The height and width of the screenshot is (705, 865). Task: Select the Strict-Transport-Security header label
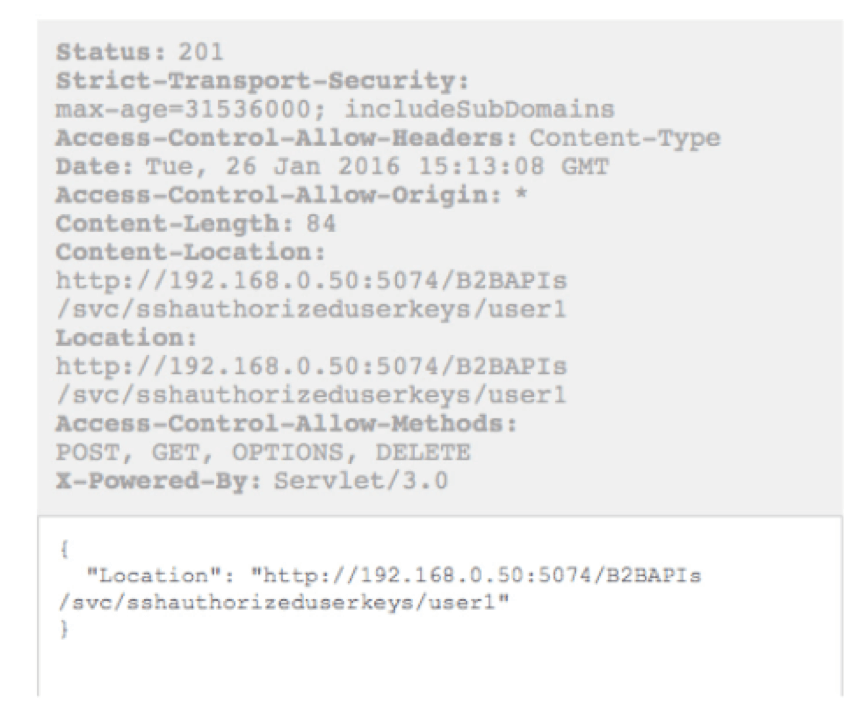262,81
